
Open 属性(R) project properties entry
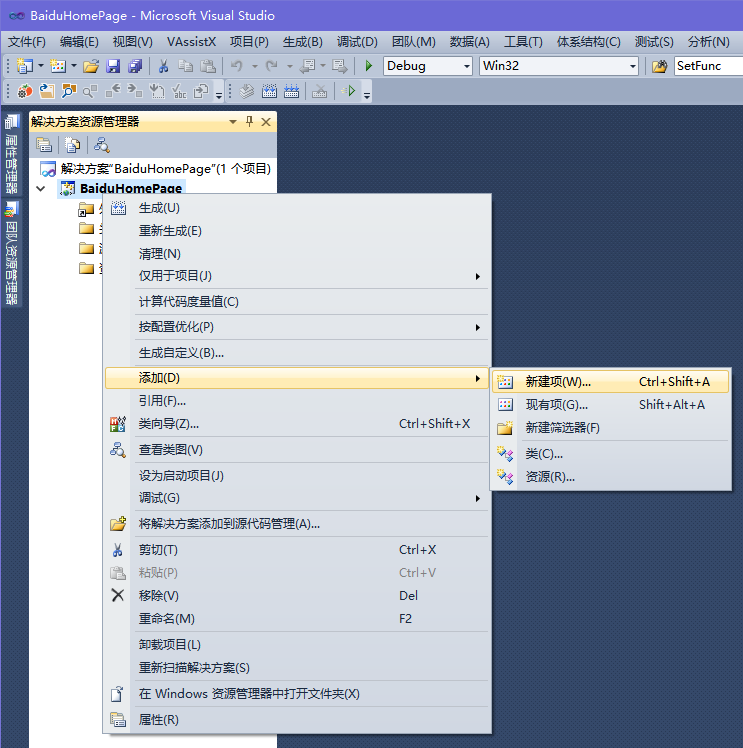click(298, 719)
